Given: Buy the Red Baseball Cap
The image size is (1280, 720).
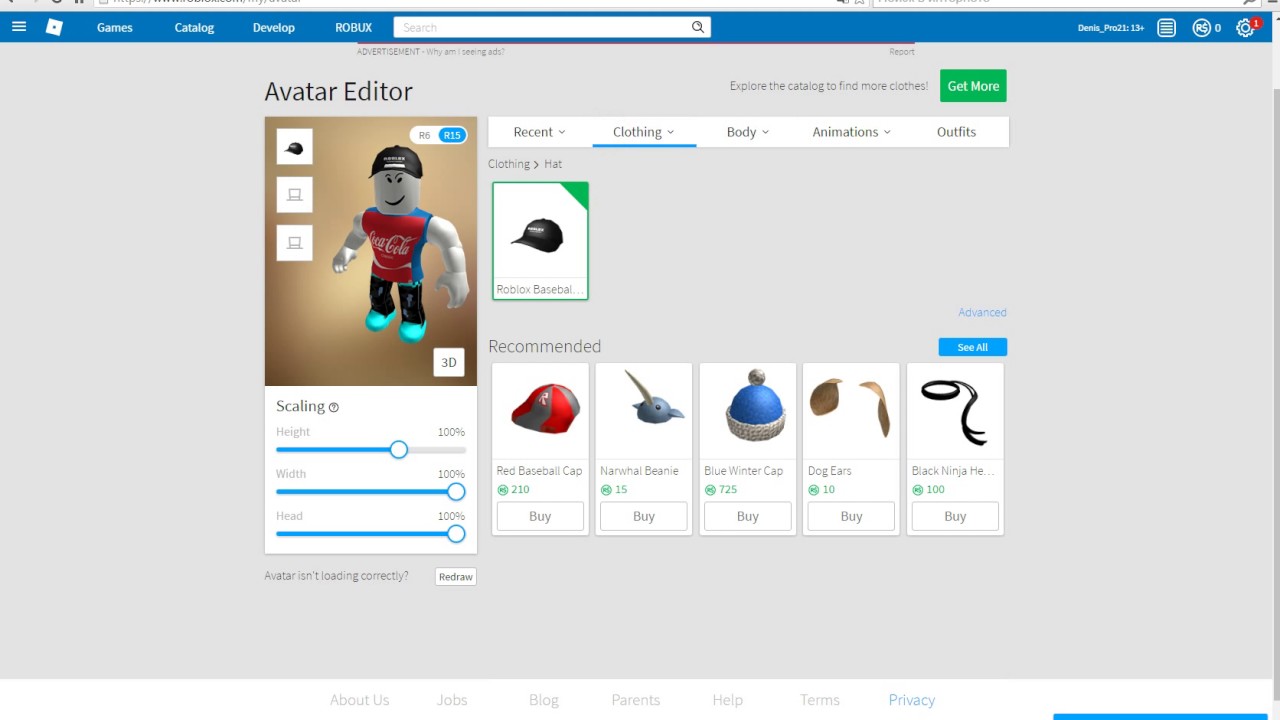Looking at the screenshot, I should (540, 516).
